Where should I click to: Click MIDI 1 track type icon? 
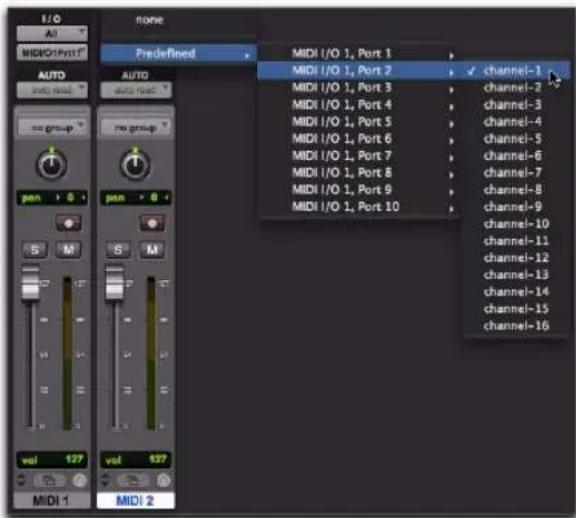50,480
